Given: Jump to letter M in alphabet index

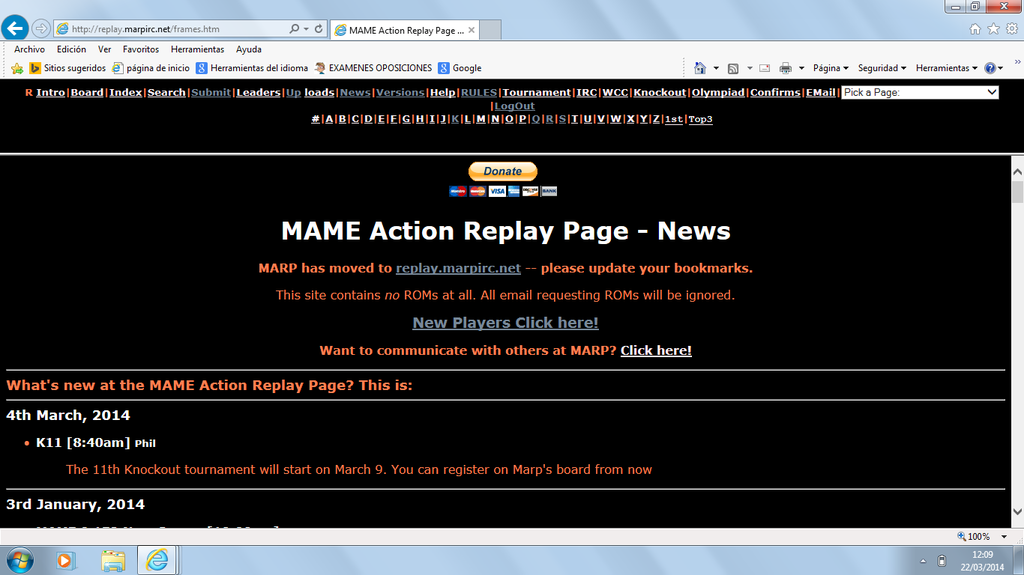Looking at the screenshot, I should tap(481, 119).
